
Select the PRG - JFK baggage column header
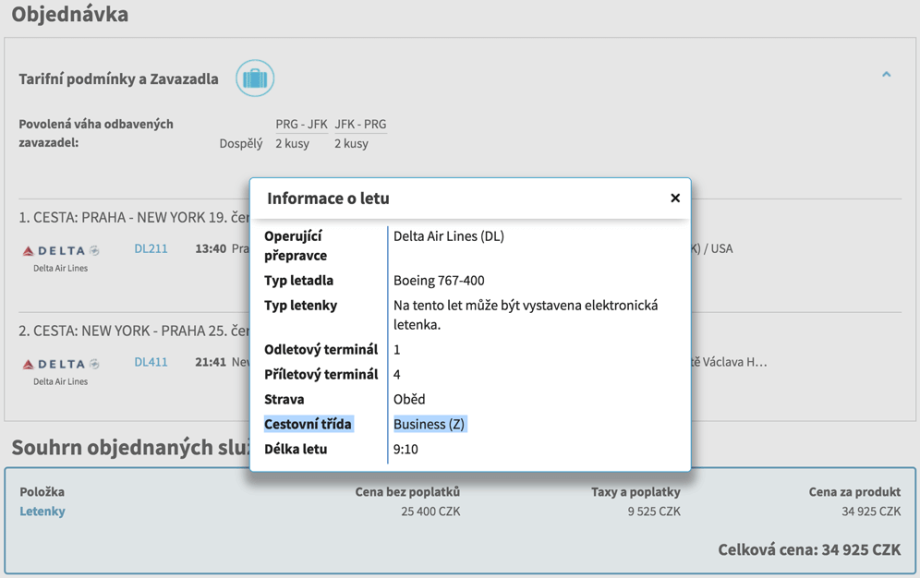301,125
